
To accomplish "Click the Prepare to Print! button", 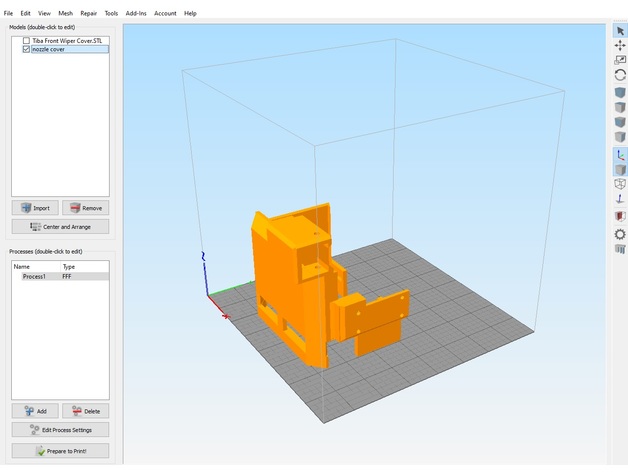I will click(x=60, y=451).
